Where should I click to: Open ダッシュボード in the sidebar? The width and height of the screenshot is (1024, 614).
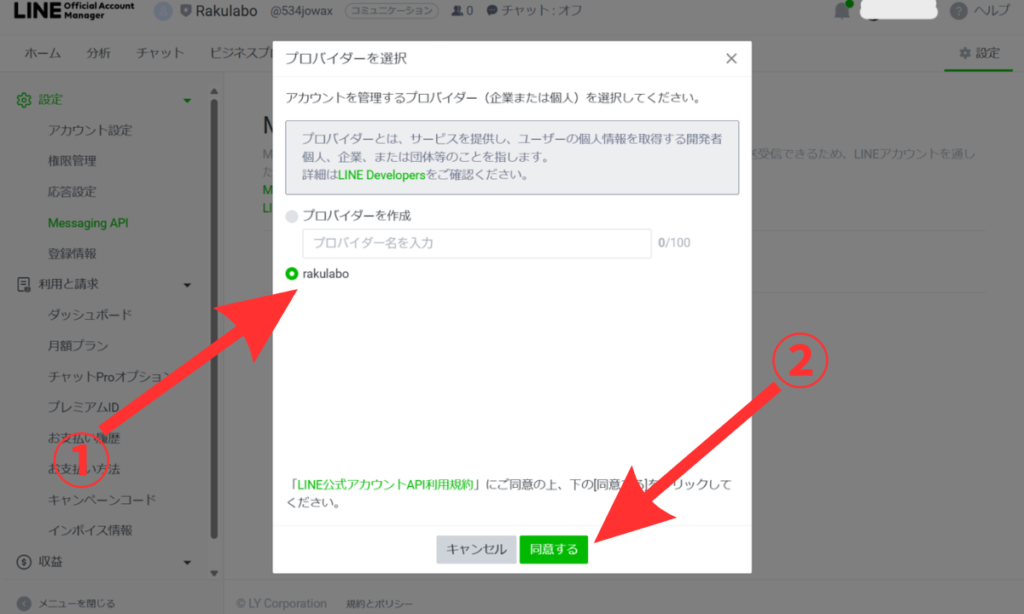89,315
